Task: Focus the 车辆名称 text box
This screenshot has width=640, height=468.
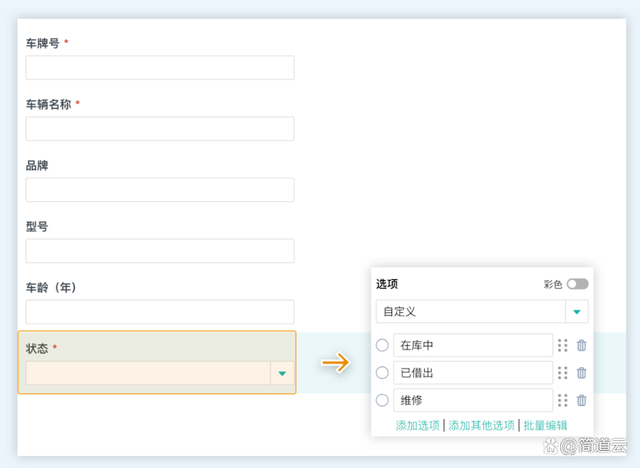Action: pyautogui.click(x=160, y=129)
